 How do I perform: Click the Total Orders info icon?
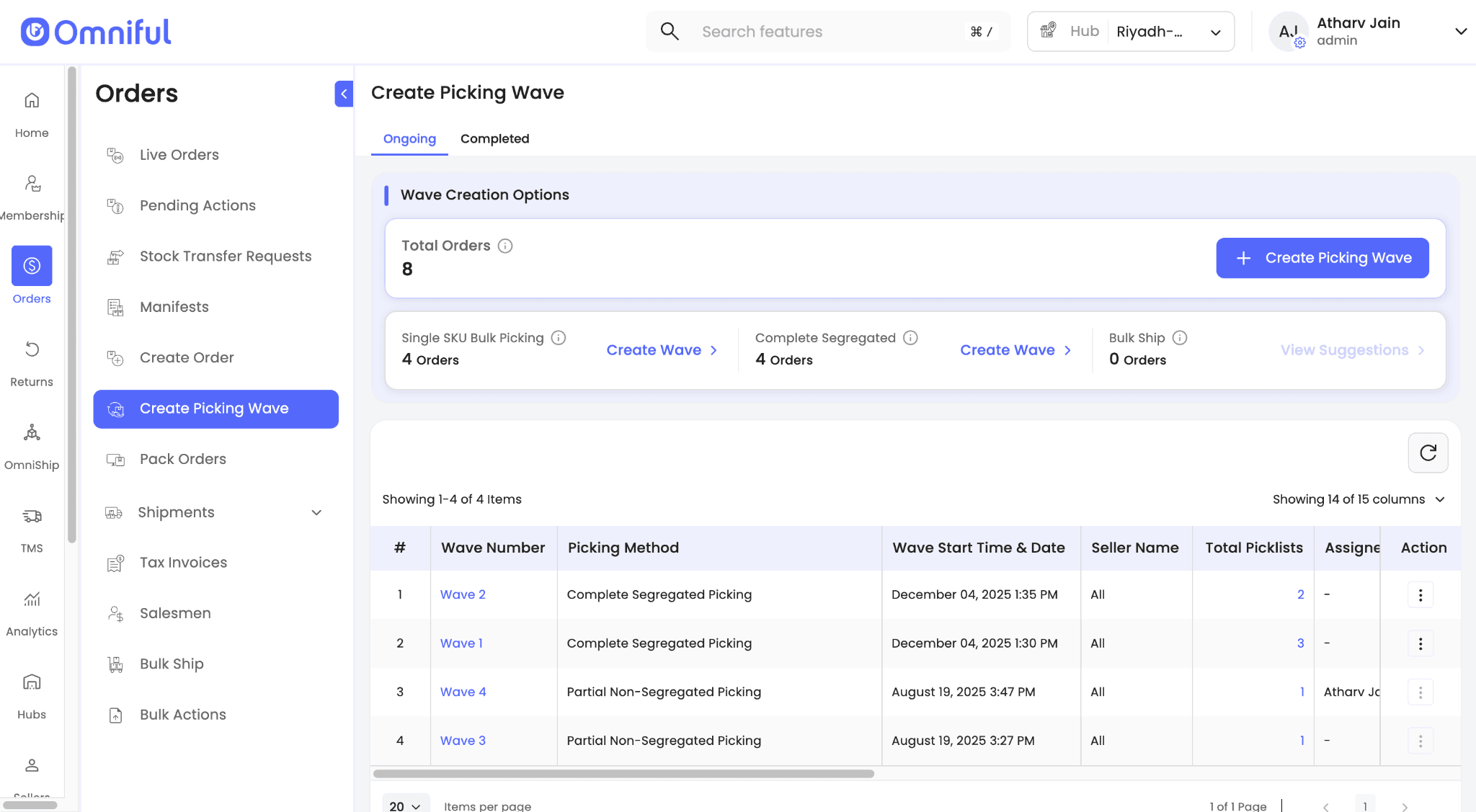coord(505,246)
